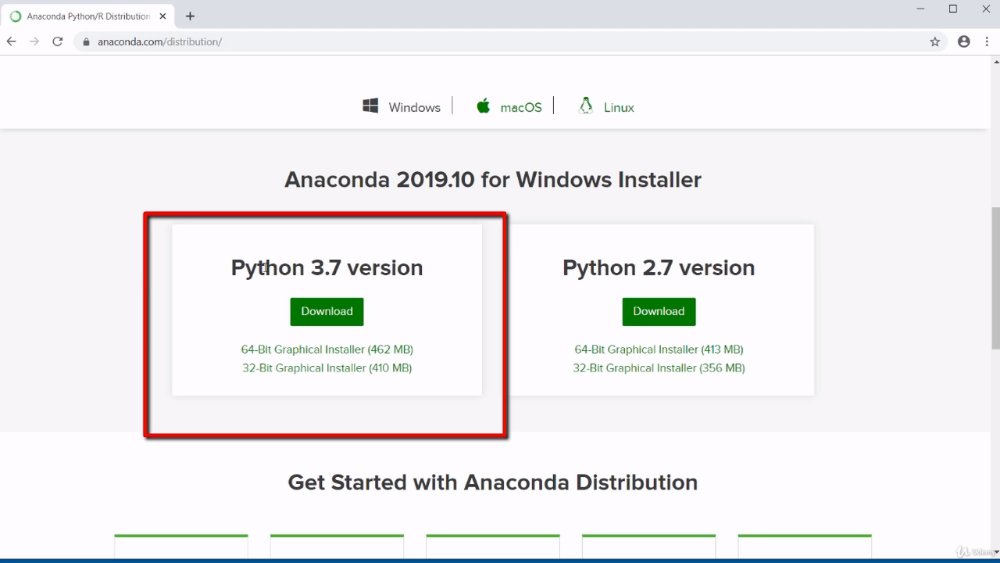
Task: Click the Python 3.7 version heading
Action: (327, 268)
